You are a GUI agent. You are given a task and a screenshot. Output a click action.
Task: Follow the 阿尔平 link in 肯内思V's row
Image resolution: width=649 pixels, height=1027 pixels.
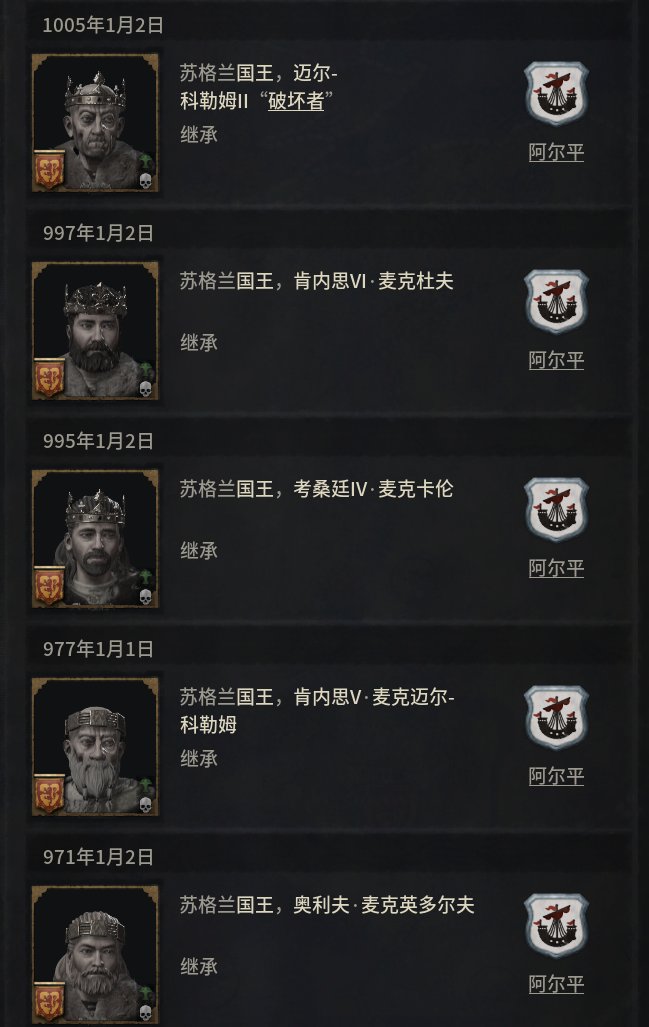556,776
